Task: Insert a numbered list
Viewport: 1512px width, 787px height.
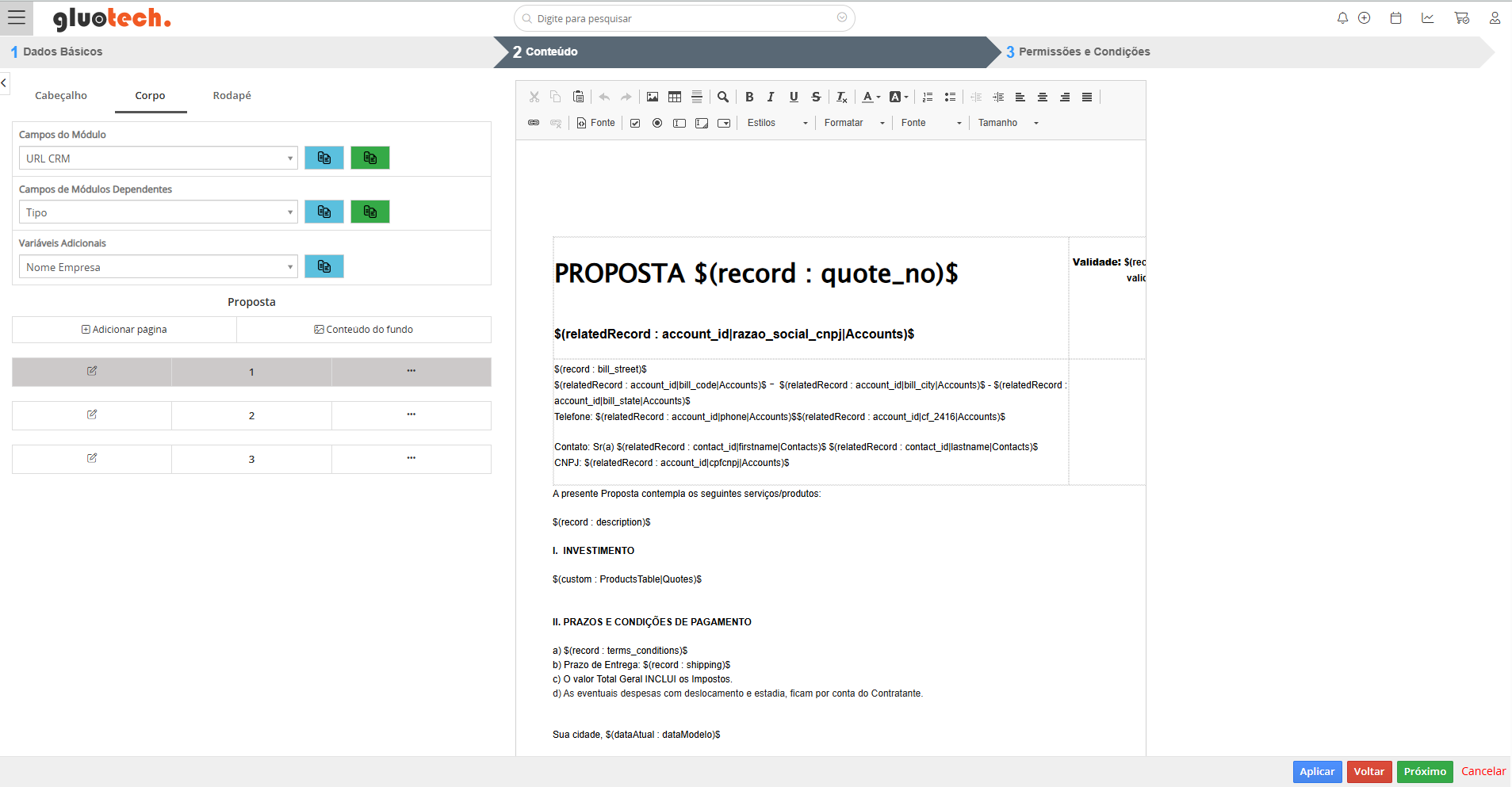Action: coord(928,97)
